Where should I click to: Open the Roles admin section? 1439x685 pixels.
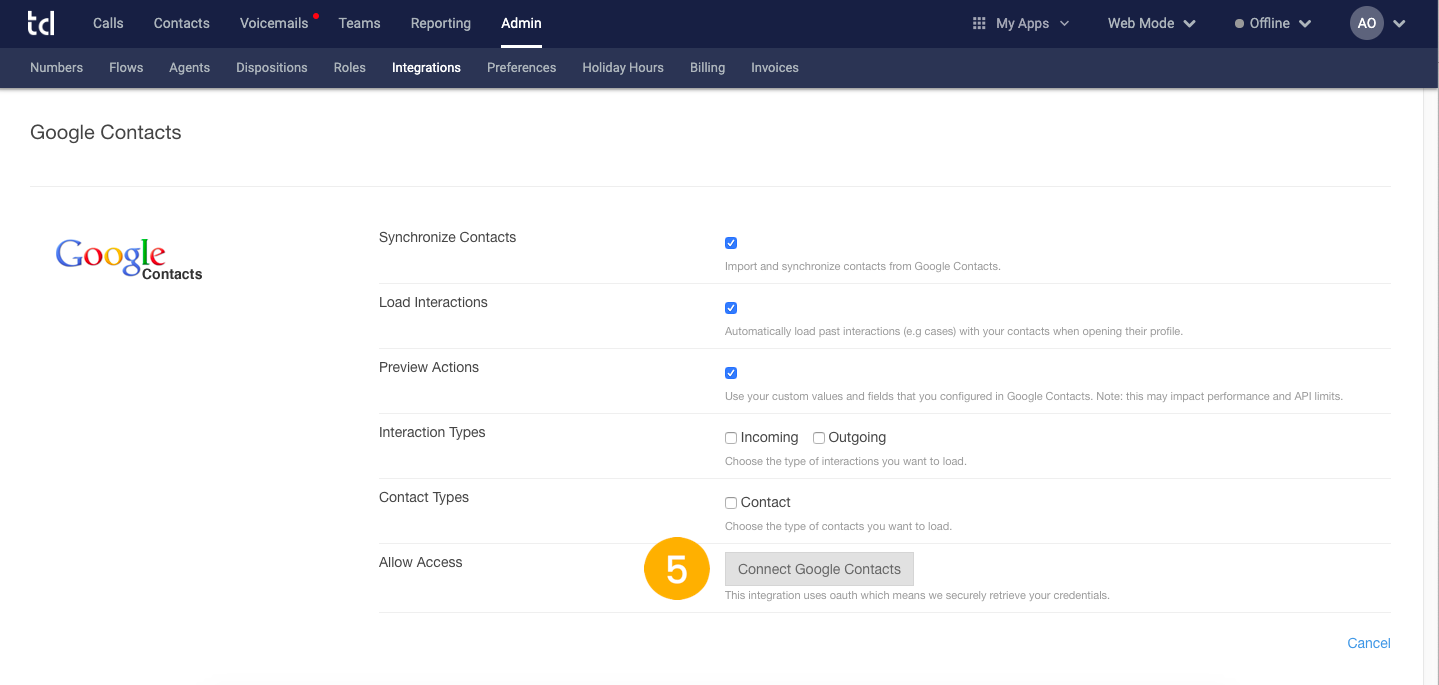(x=350, y=68)
